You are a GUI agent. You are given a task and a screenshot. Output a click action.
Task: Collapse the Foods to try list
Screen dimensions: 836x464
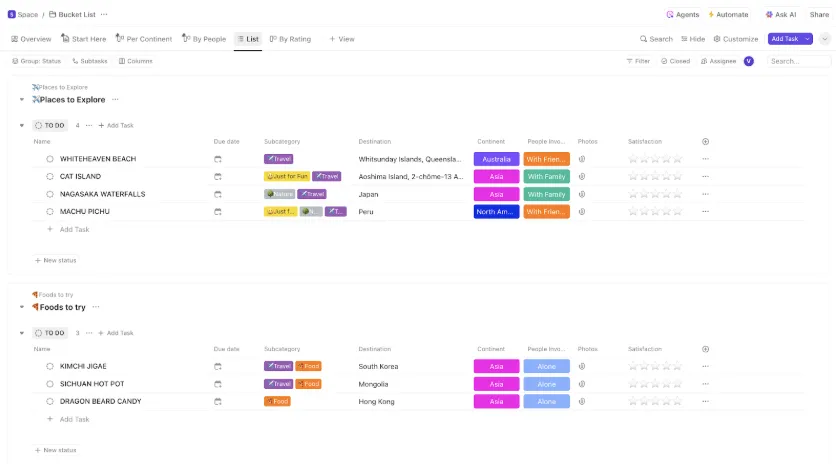tap(22, 307)
